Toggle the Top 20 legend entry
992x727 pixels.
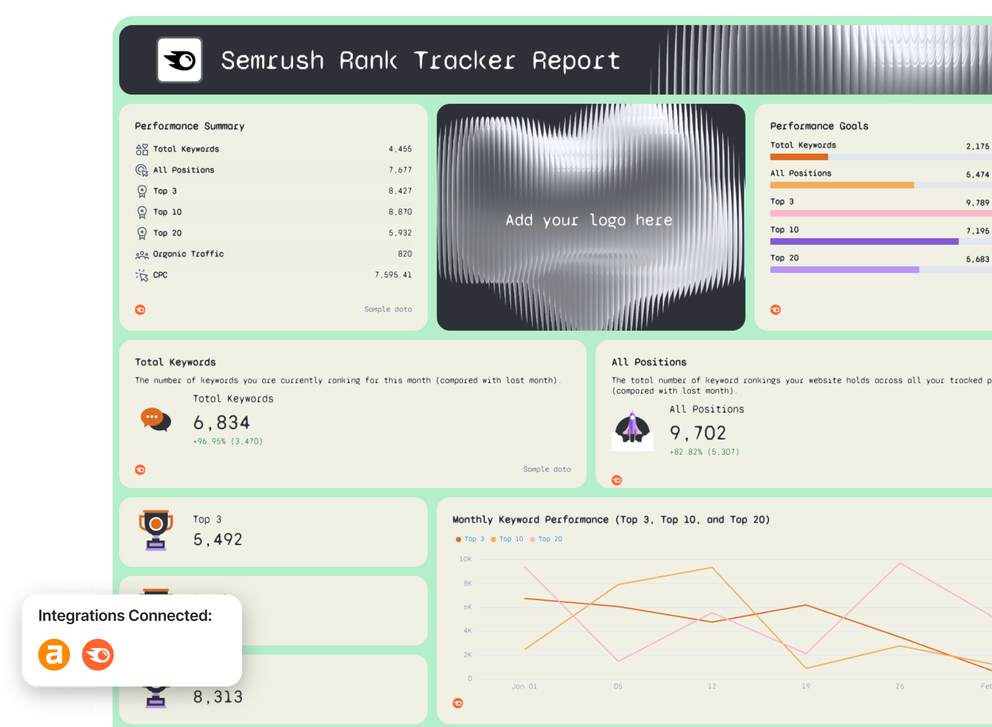point(546,538)
